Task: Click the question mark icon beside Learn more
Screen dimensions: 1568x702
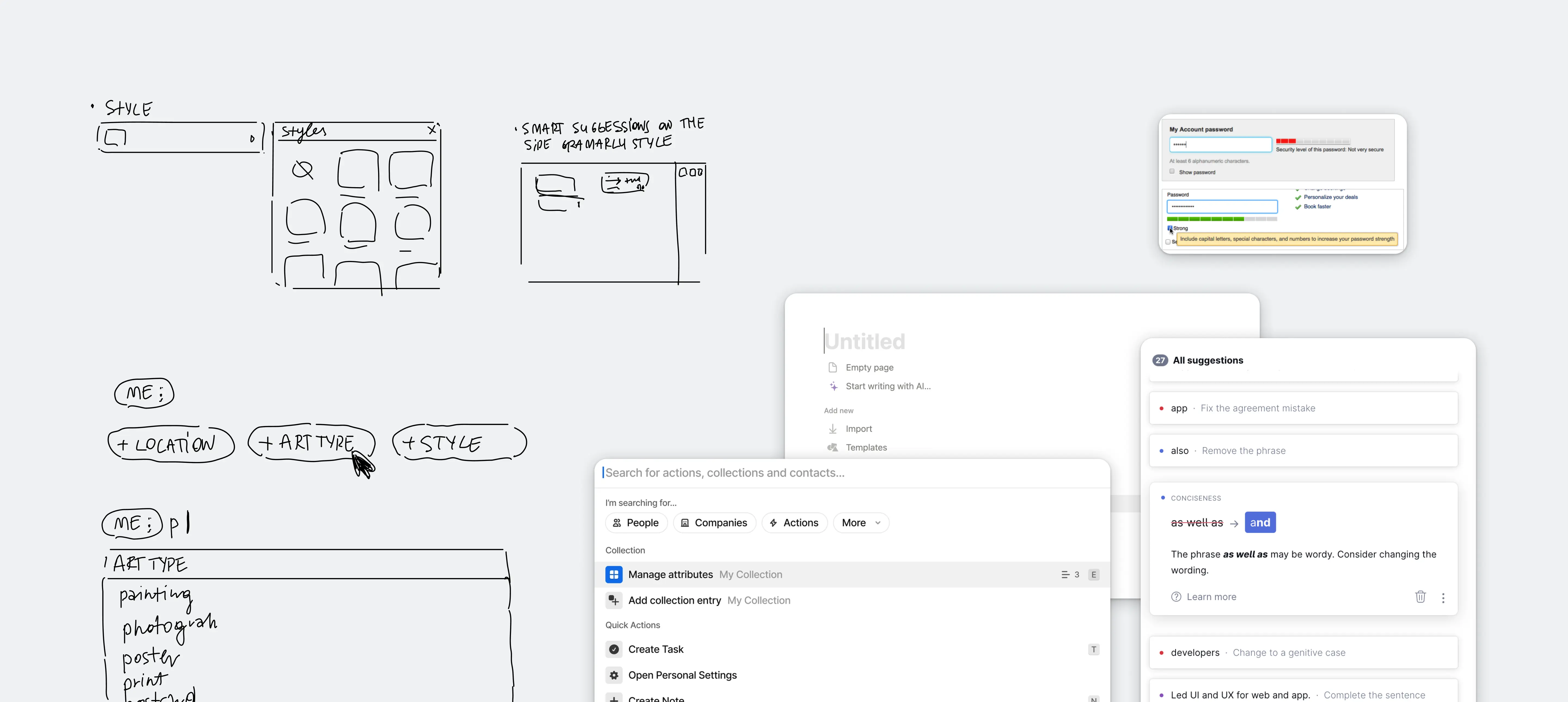Action: tap(1176, 597)
